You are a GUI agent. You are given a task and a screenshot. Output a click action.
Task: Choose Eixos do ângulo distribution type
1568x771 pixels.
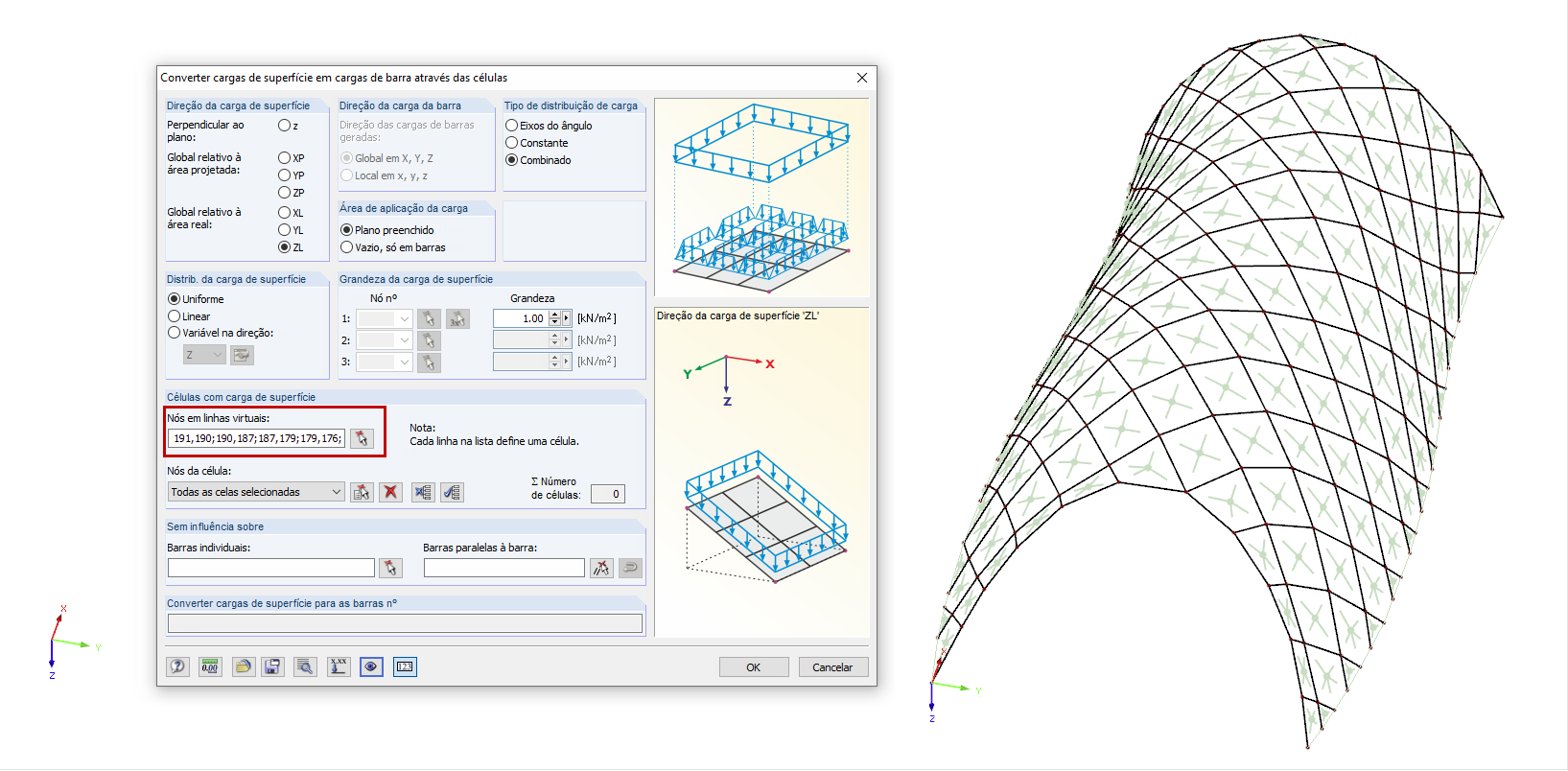[x=512, y=126]
